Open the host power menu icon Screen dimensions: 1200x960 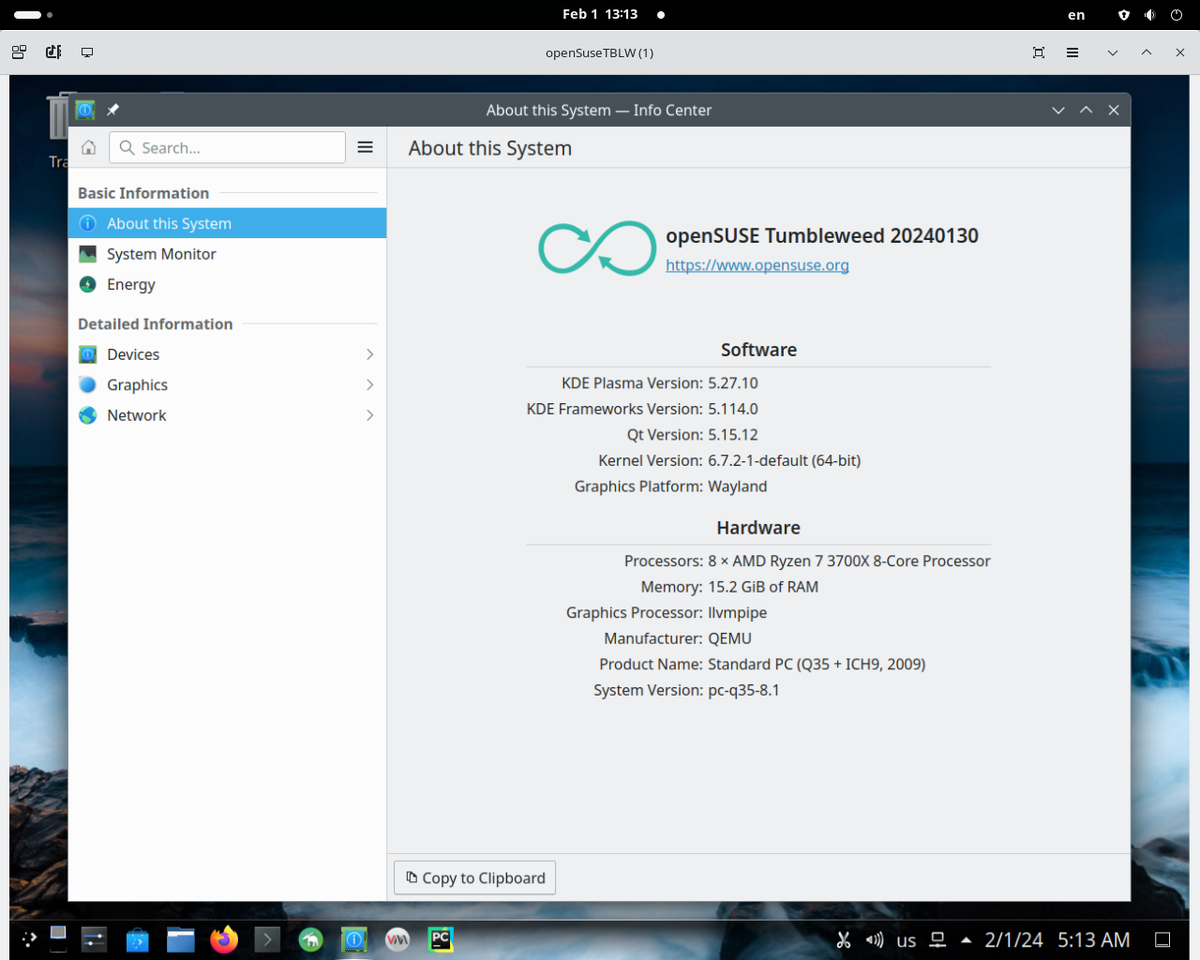1176,15
